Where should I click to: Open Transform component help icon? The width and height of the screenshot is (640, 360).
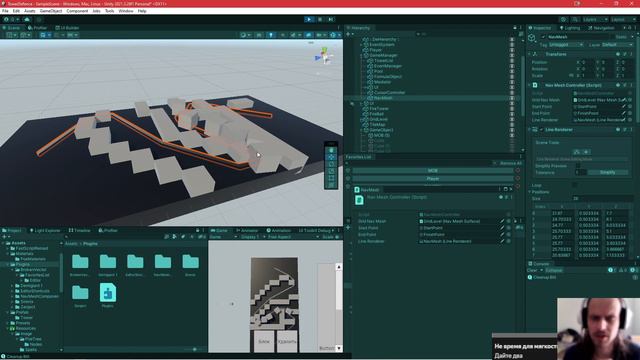click(618, 54)
